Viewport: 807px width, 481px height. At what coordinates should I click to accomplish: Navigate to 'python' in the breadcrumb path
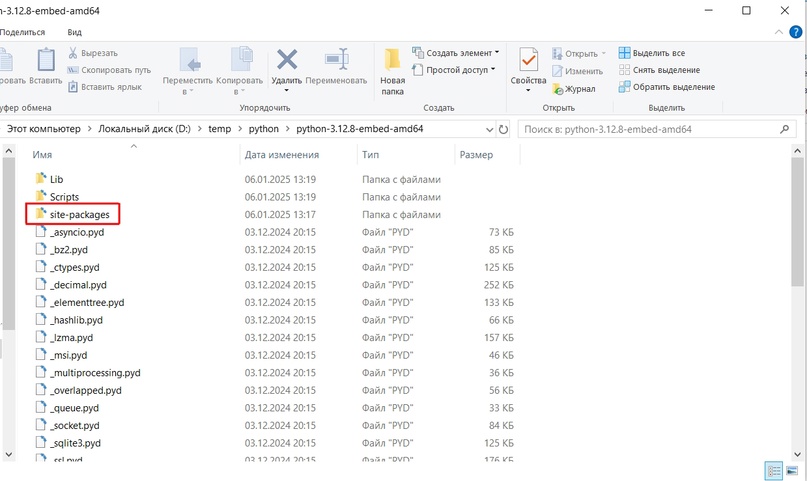click(264, 129)
